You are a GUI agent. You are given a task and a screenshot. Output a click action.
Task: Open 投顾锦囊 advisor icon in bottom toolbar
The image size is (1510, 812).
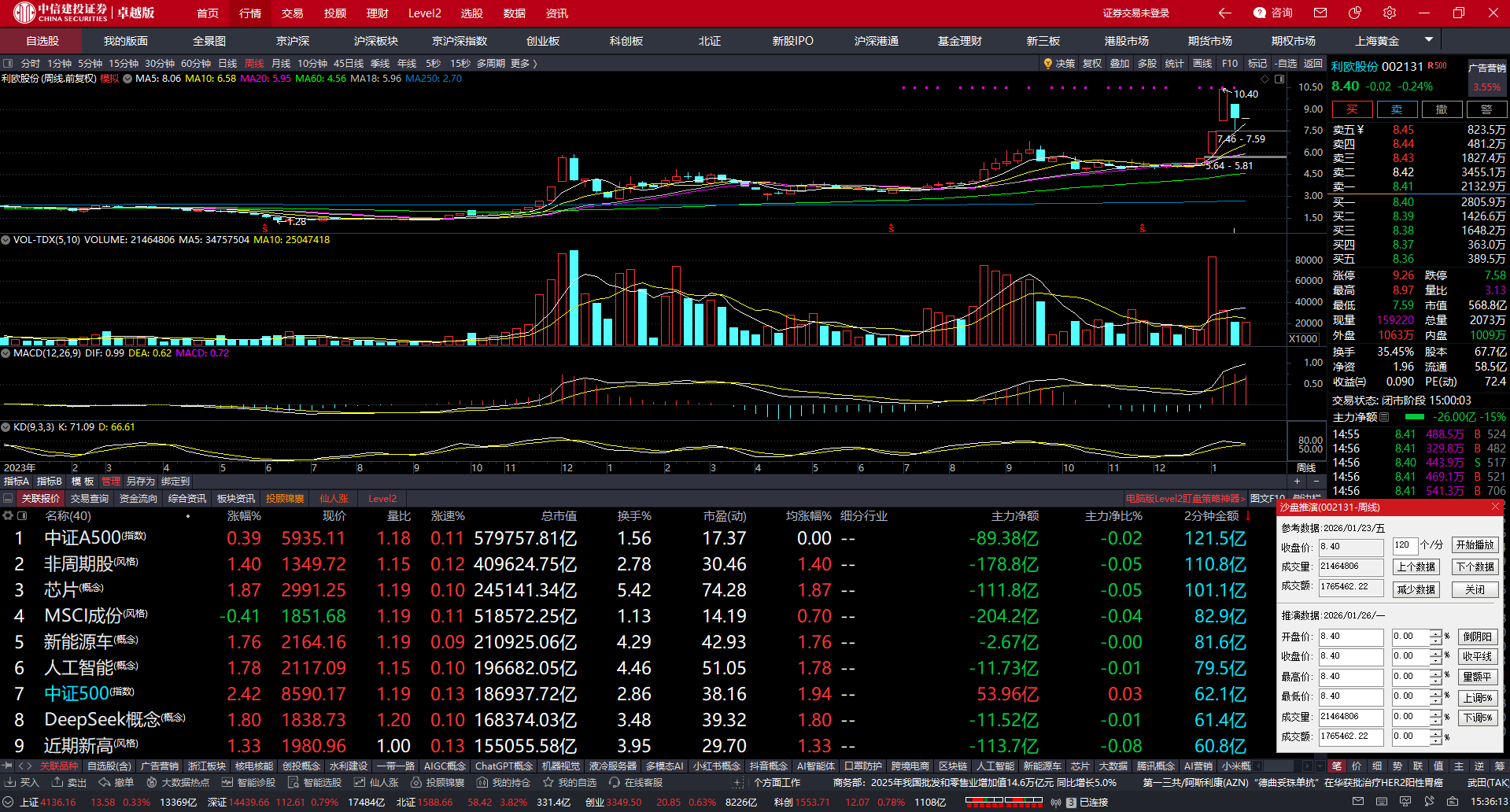416,783
